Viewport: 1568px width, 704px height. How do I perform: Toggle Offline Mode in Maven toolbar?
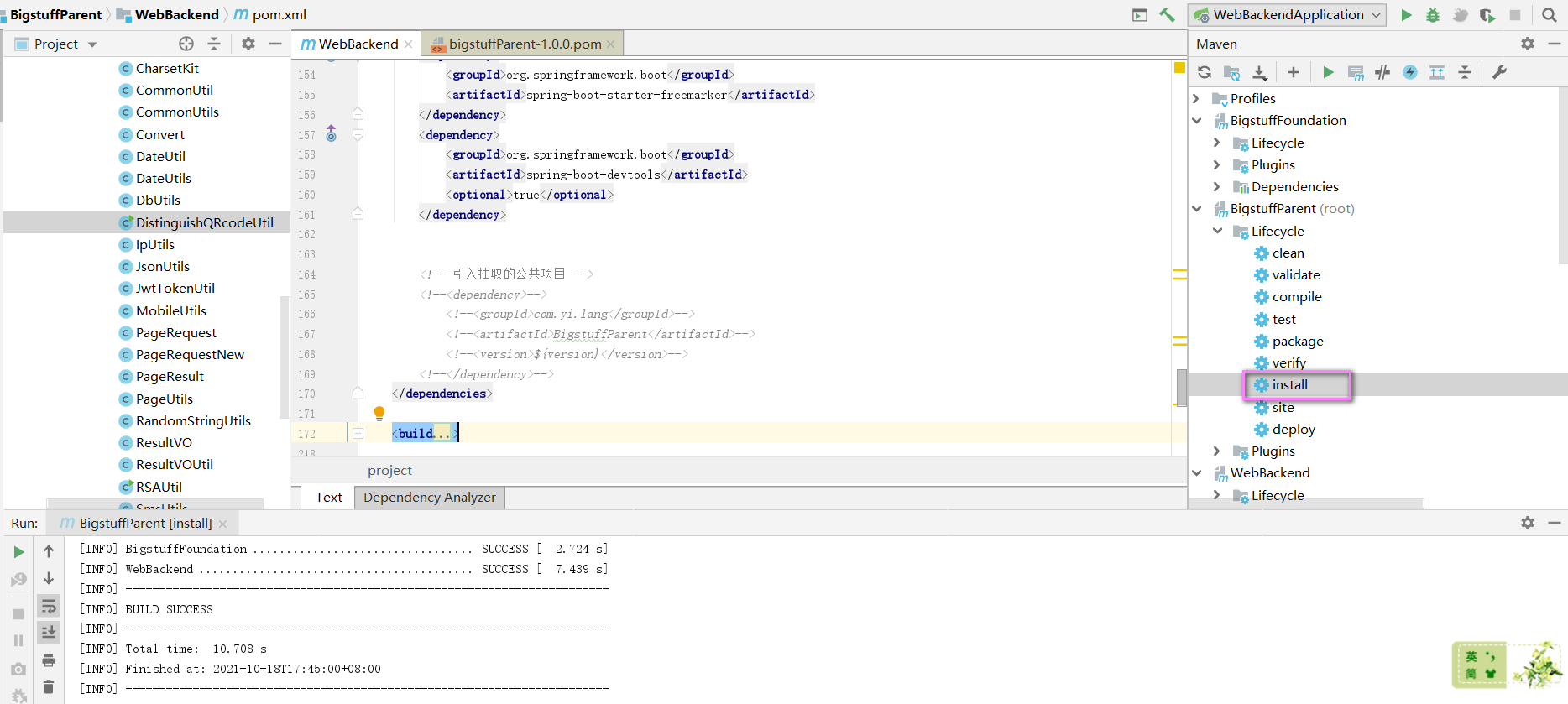(x=1382, y=72)
